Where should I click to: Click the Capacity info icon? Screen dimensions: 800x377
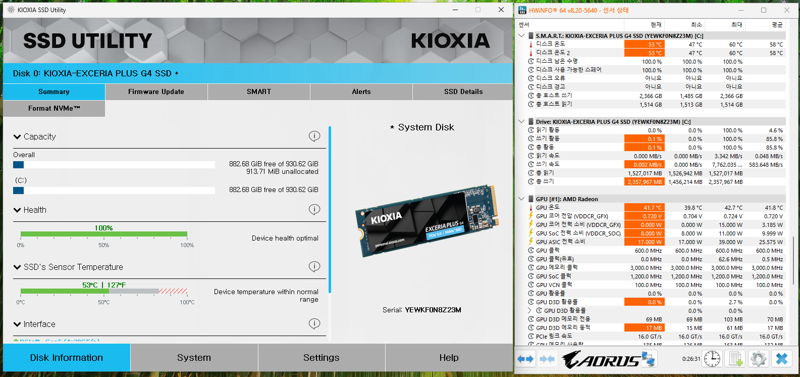pos(314,136)
